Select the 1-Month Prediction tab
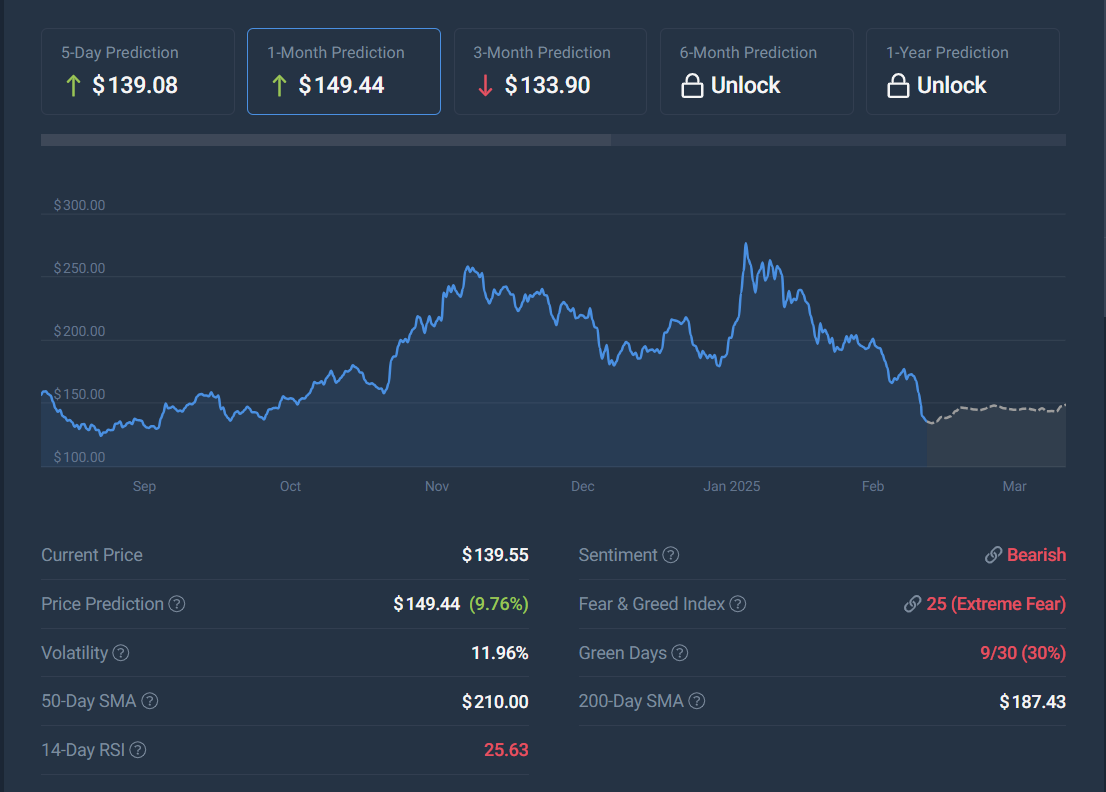Viewport: 1106px width, 792px height. pos(344,71)
